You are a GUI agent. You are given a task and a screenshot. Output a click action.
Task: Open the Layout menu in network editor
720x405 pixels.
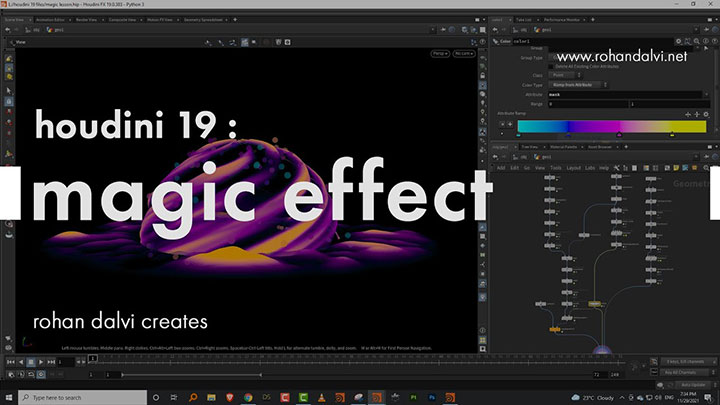click(574, 168)
